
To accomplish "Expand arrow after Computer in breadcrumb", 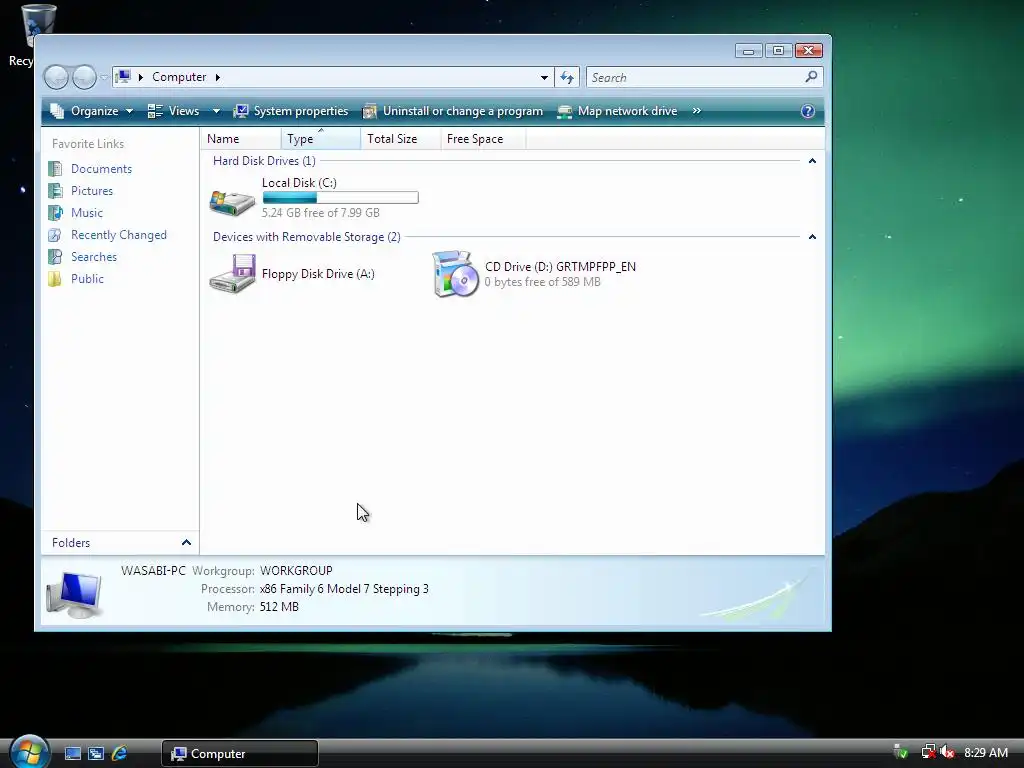I will [217, 77].
